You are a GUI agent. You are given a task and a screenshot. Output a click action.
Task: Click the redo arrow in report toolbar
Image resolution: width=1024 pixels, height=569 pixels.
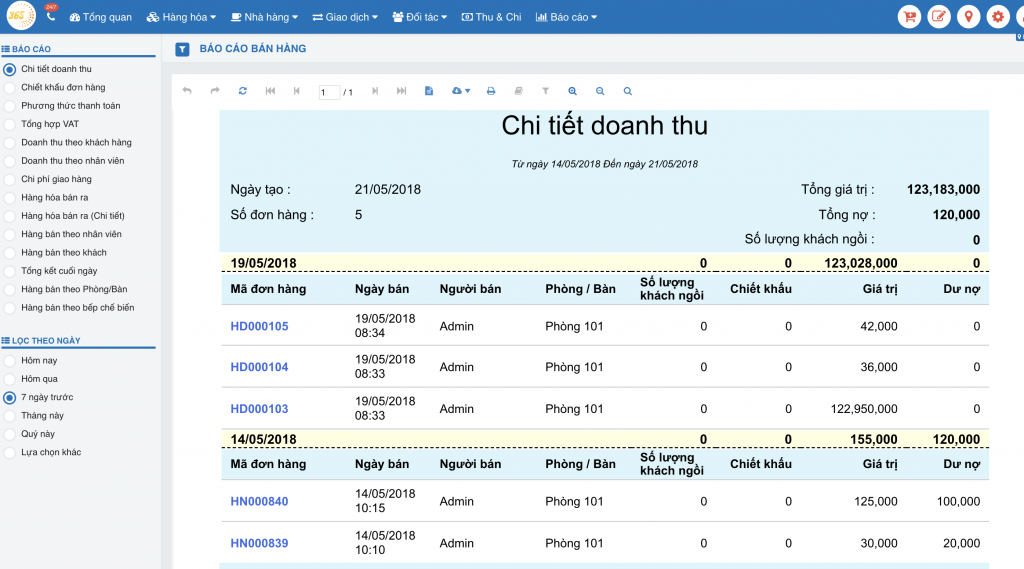pos(215,91)
